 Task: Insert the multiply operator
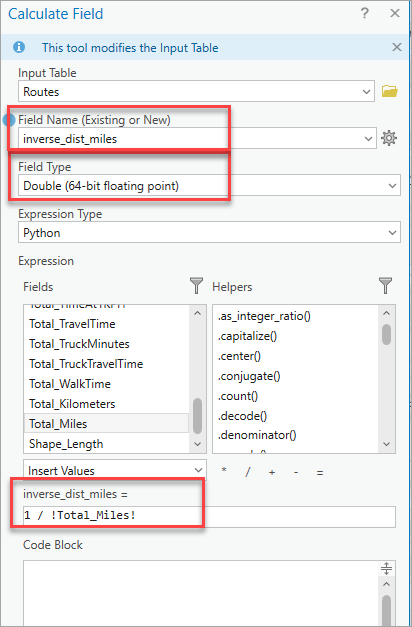224,471
